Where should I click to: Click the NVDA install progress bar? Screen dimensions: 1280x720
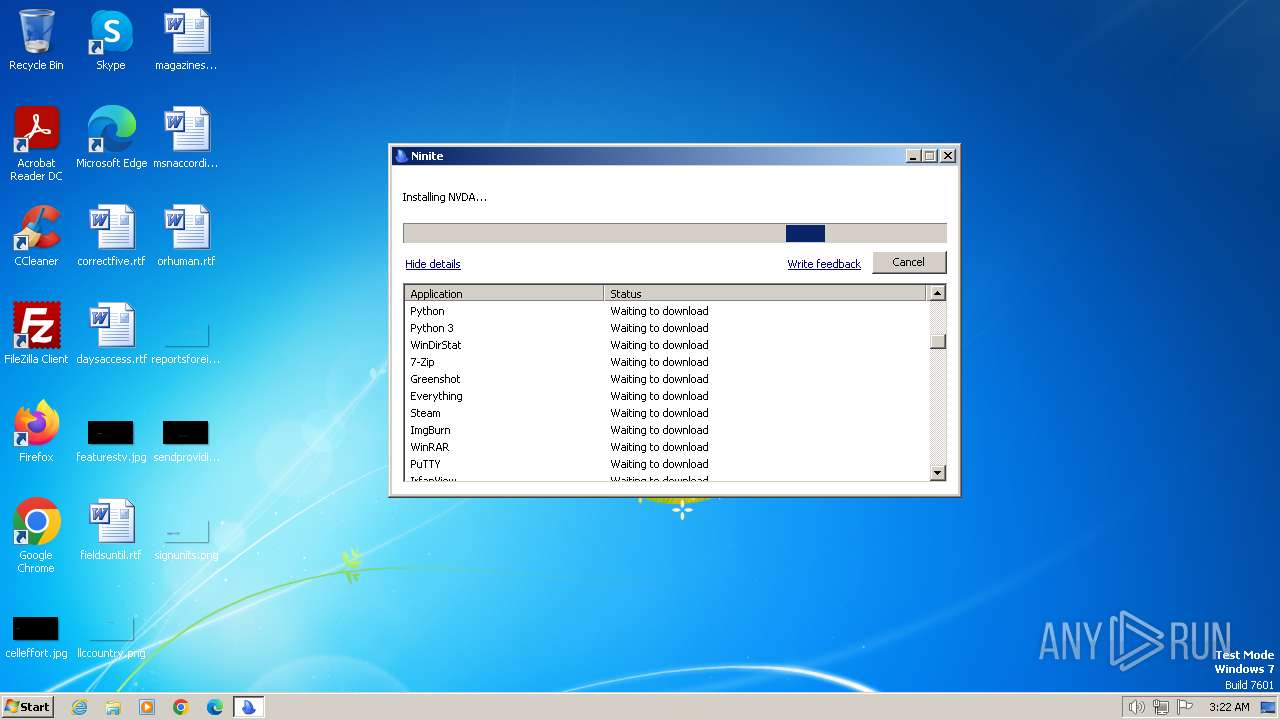point(675,233)
